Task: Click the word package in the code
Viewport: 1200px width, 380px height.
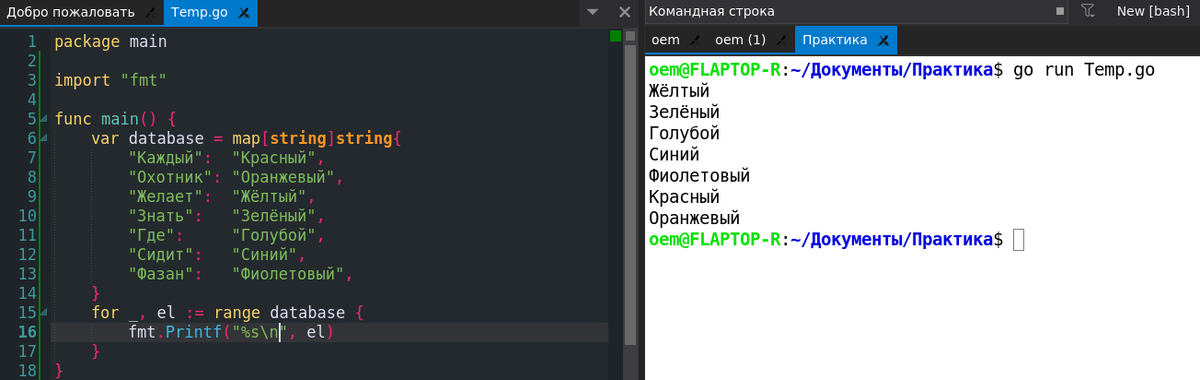Action: (87, 42)
